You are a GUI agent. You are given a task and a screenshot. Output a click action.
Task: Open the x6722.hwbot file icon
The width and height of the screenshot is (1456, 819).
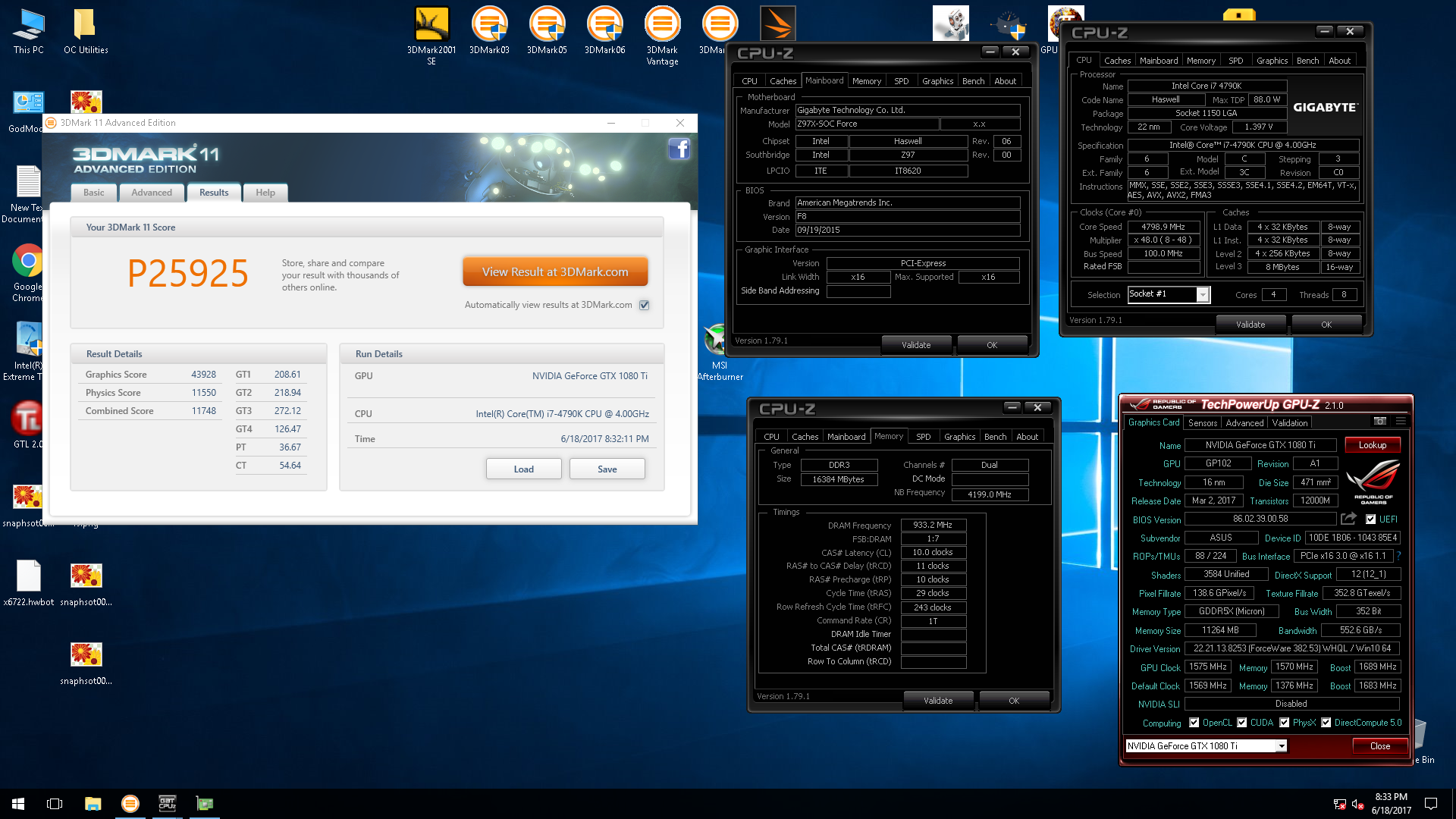click(x=28, y=582)
